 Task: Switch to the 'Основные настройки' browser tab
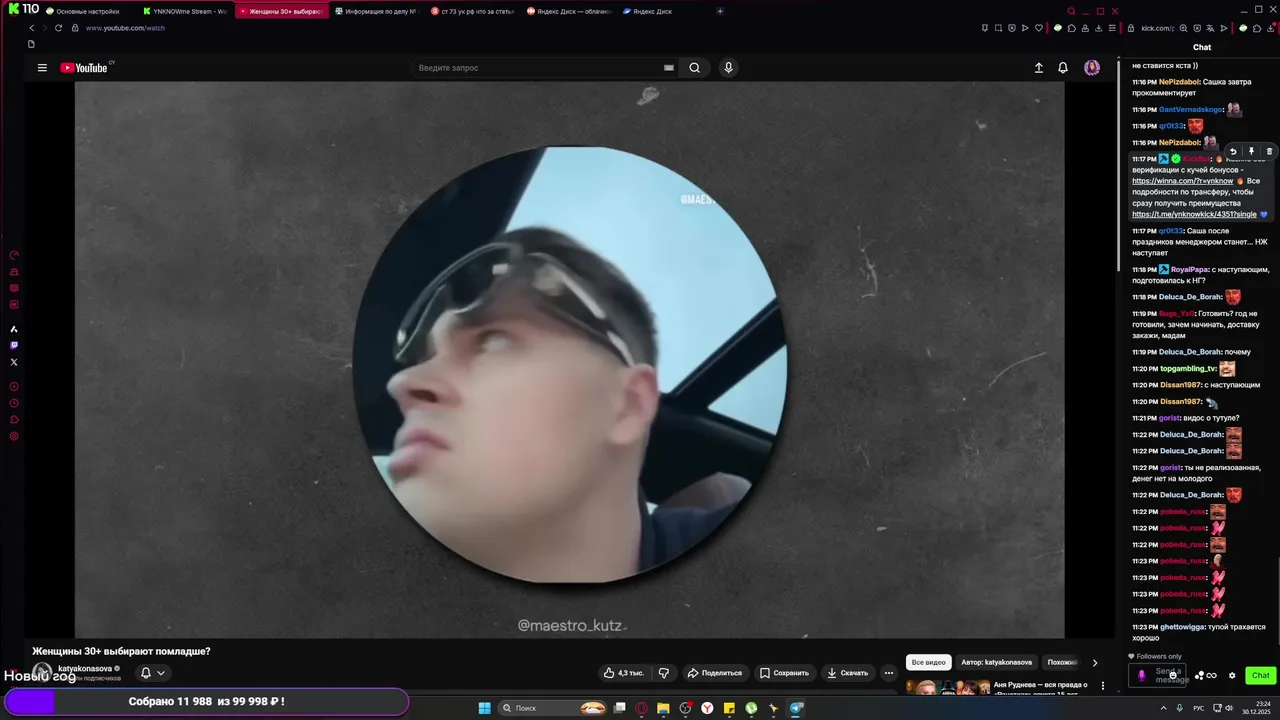(x=86, y=11)
